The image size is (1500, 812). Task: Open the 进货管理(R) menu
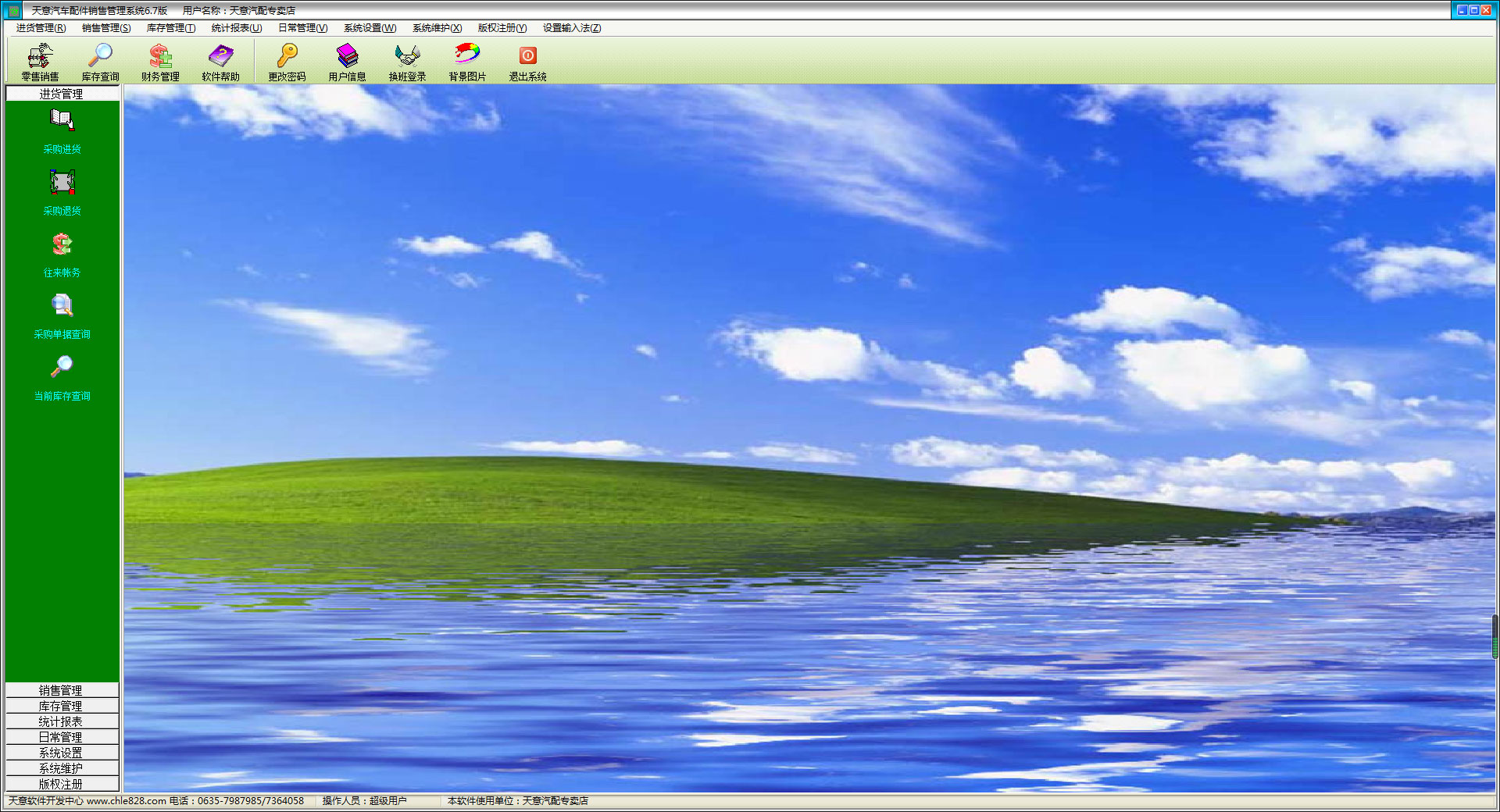41,28
